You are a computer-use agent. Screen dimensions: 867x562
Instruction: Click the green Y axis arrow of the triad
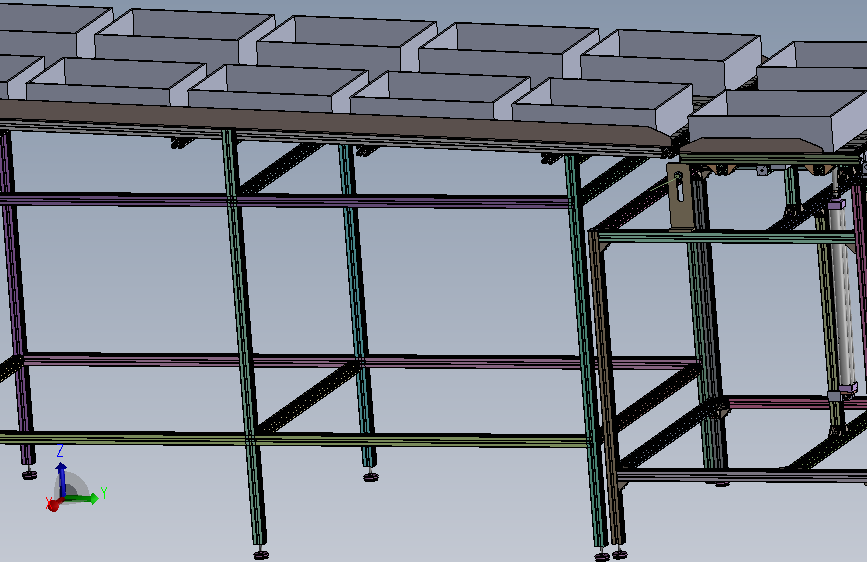82,498
